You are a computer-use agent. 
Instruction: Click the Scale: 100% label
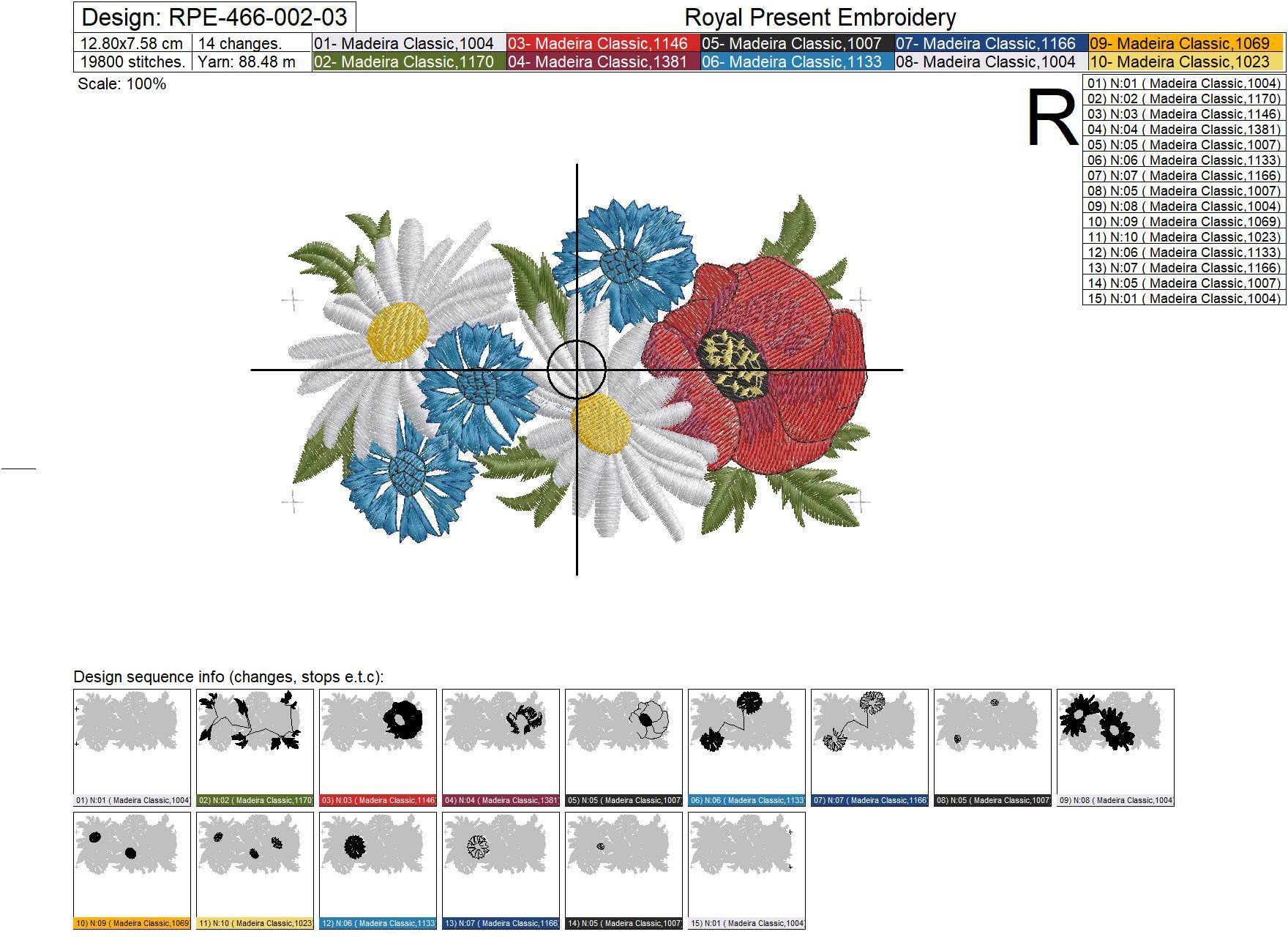pyautogui.click(x=122, y=84)
